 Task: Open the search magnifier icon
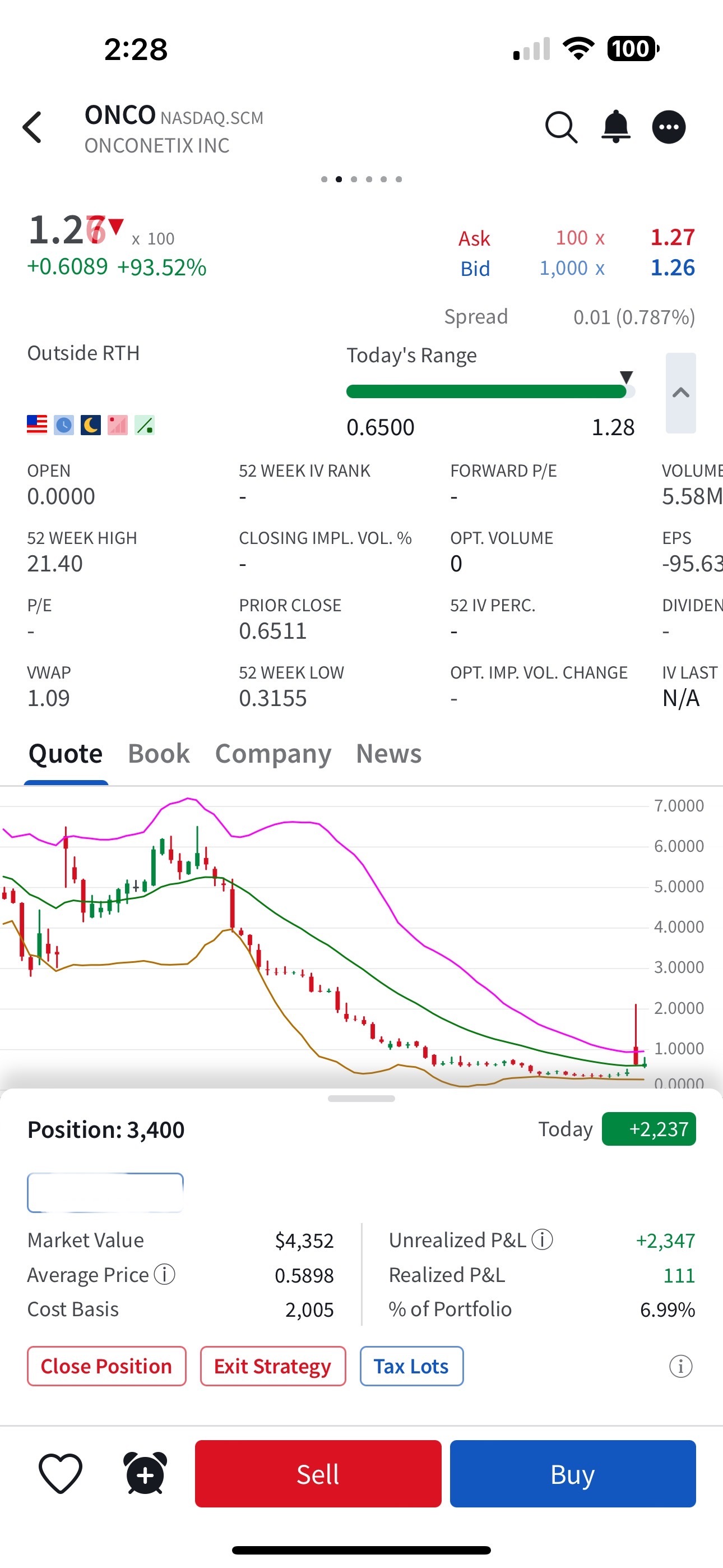pos(560,127)
